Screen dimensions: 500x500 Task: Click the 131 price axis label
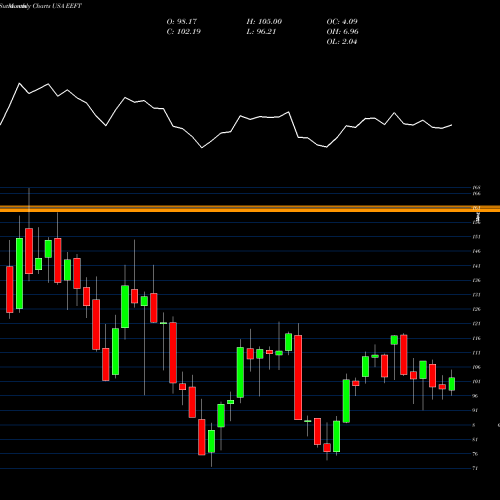click(476, 295)
